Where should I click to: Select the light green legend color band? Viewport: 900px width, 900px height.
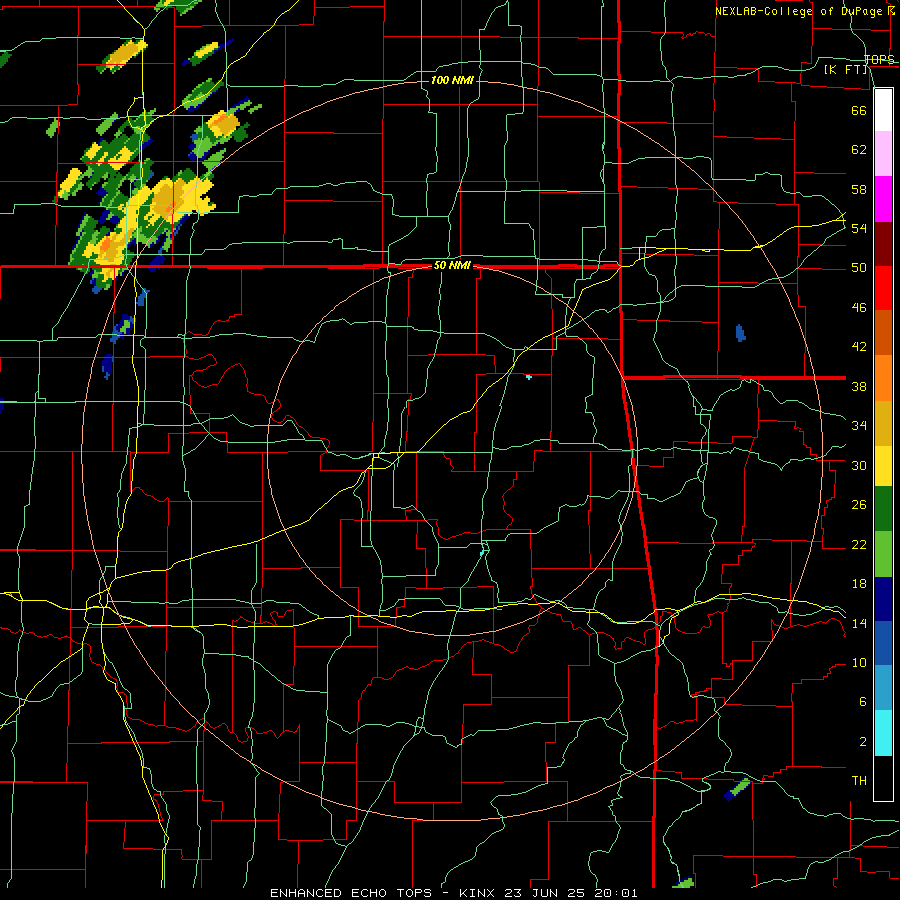pyautogui.click(x=883, y=554)
